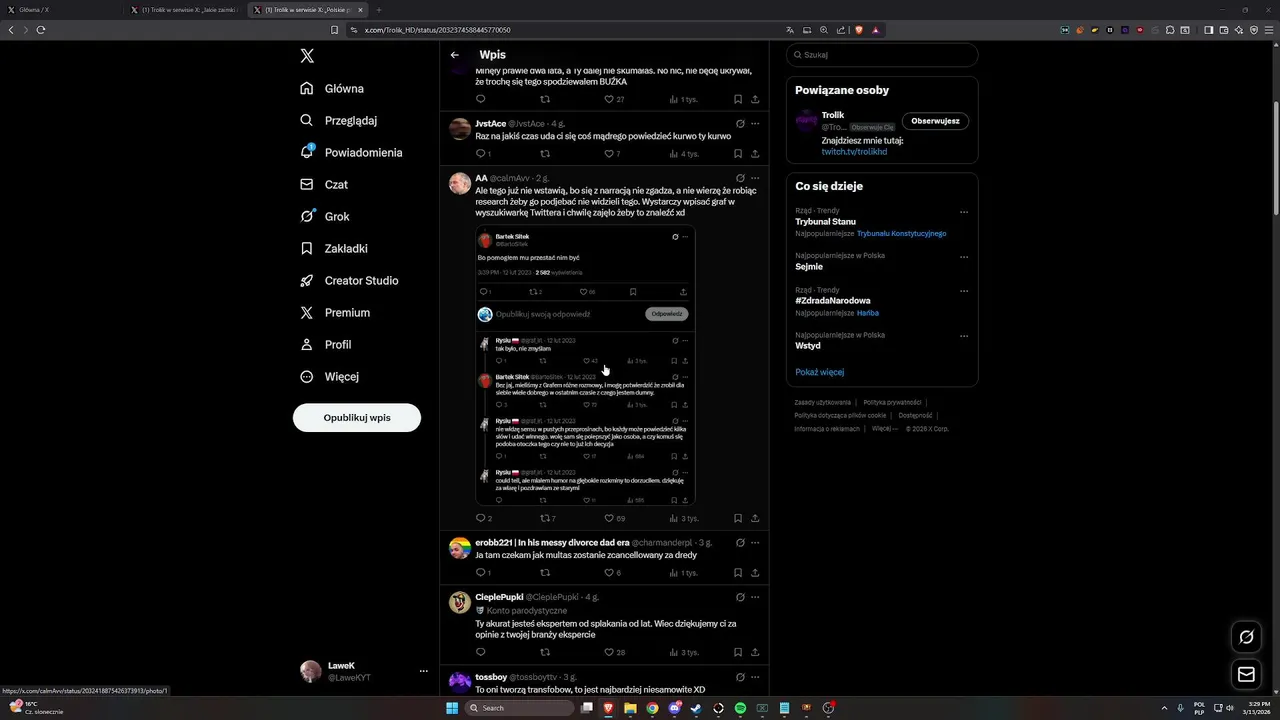The width and height of the screenshot is (1280, 720).
Task: Open more menu on JvstAce comment
Action: pos(755,123)
